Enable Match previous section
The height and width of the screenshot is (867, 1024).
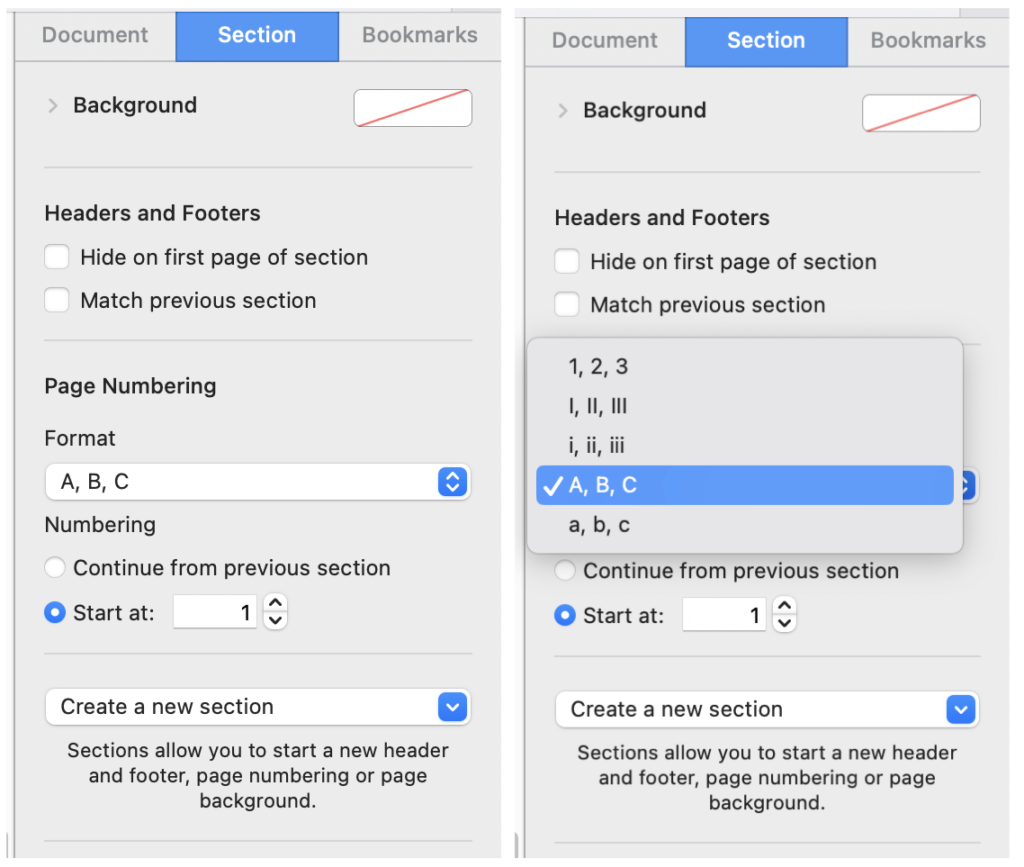pyautogui.click(x=56, y=300)
